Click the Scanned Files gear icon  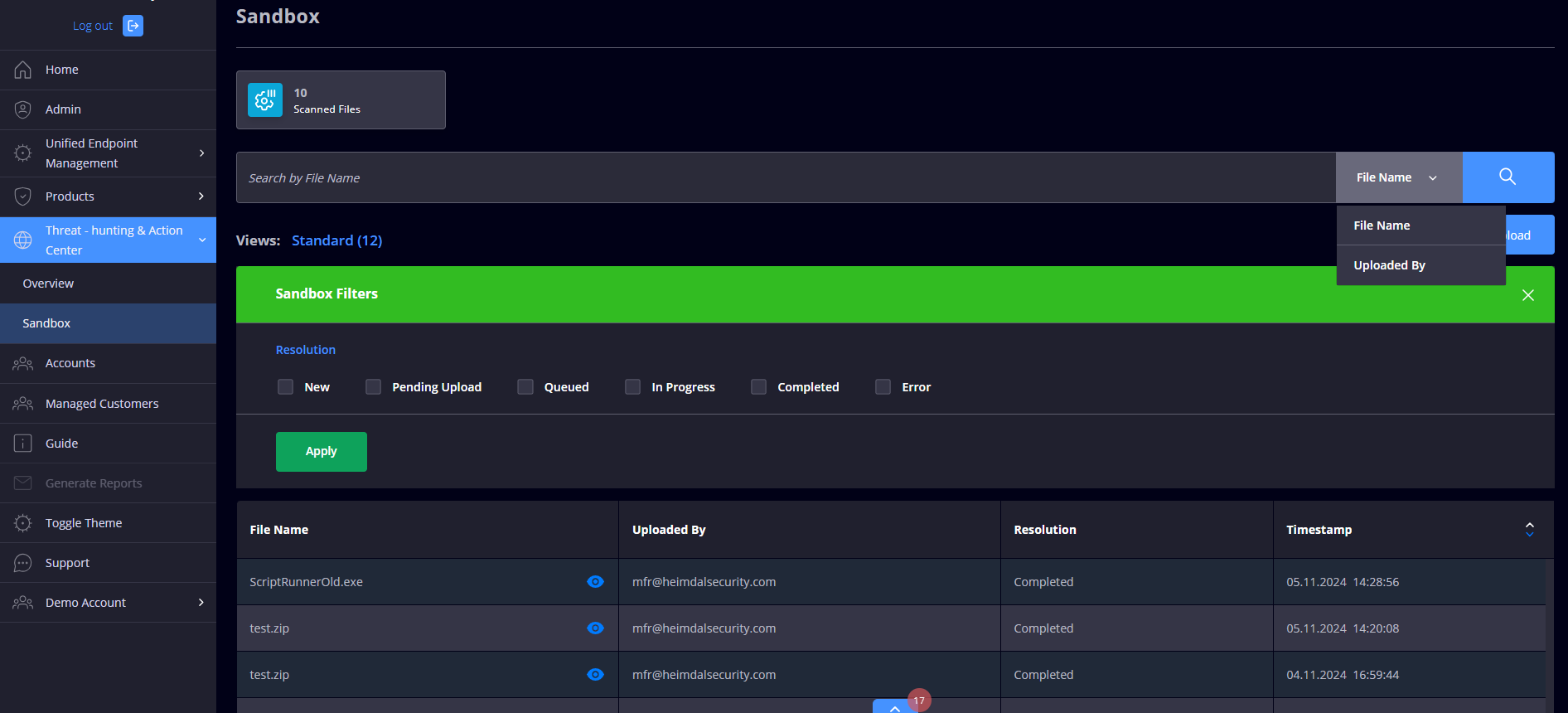pyautogui.click(x=264, y=100)
